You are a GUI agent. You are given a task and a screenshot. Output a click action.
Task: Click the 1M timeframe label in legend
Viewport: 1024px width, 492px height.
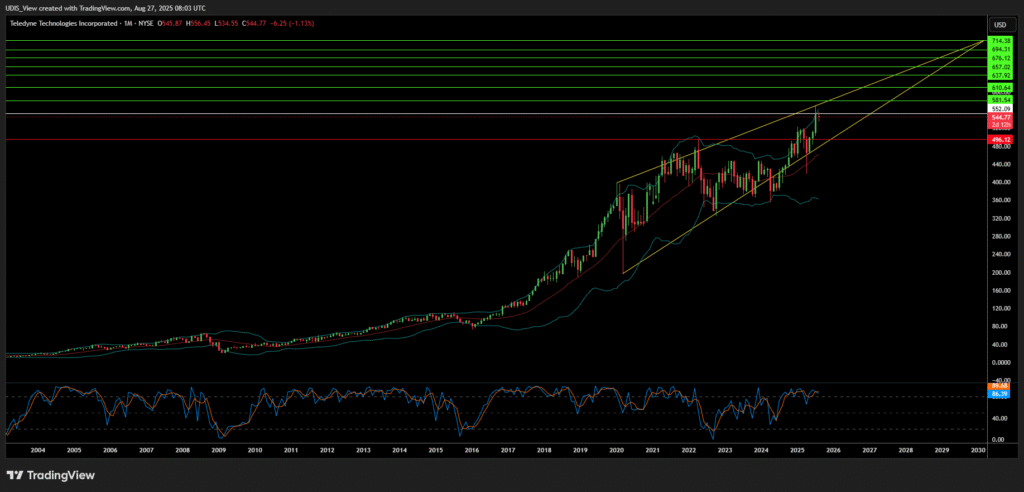tap(126, 22)
